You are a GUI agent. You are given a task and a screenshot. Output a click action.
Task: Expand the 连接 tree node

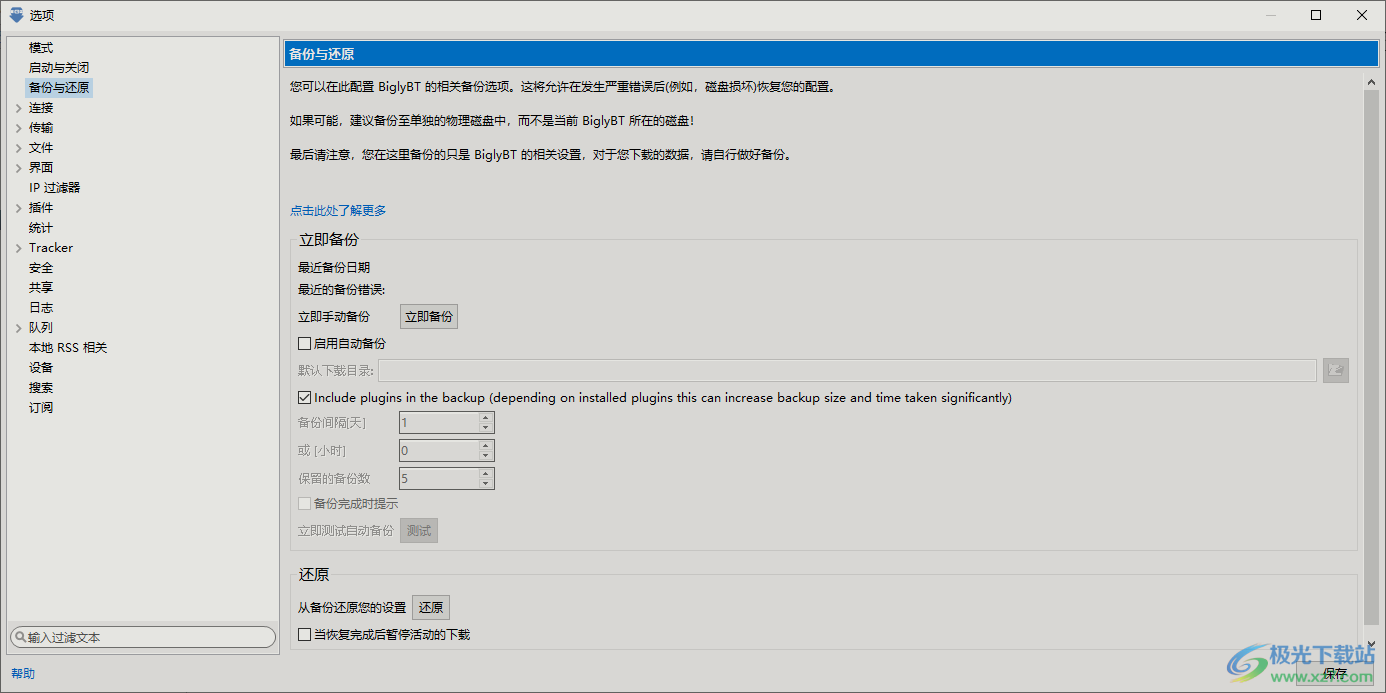pos(18,108)
